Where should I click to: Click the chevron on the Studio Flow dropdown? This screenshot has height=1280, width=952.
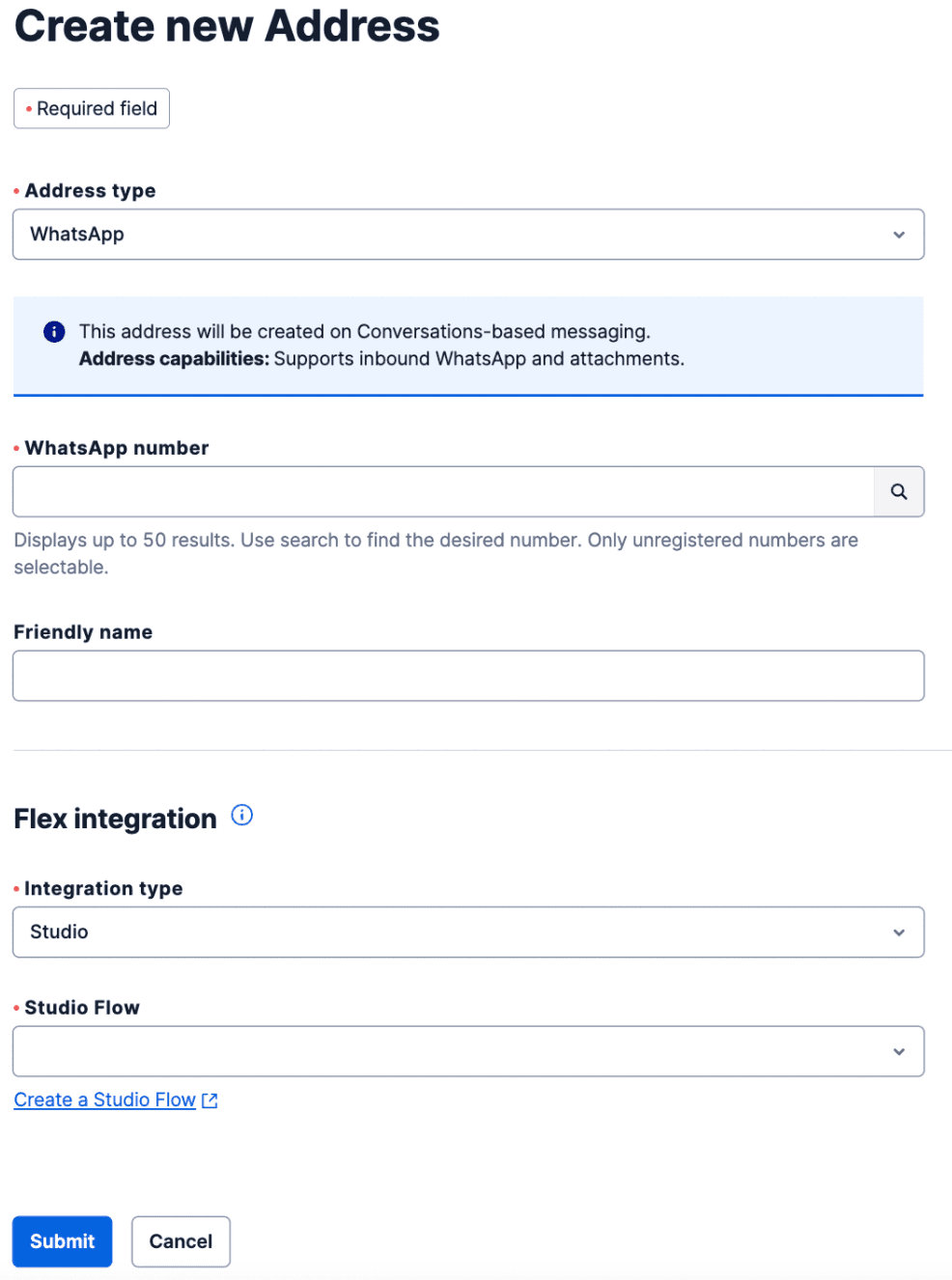[x=898, y=1051]
